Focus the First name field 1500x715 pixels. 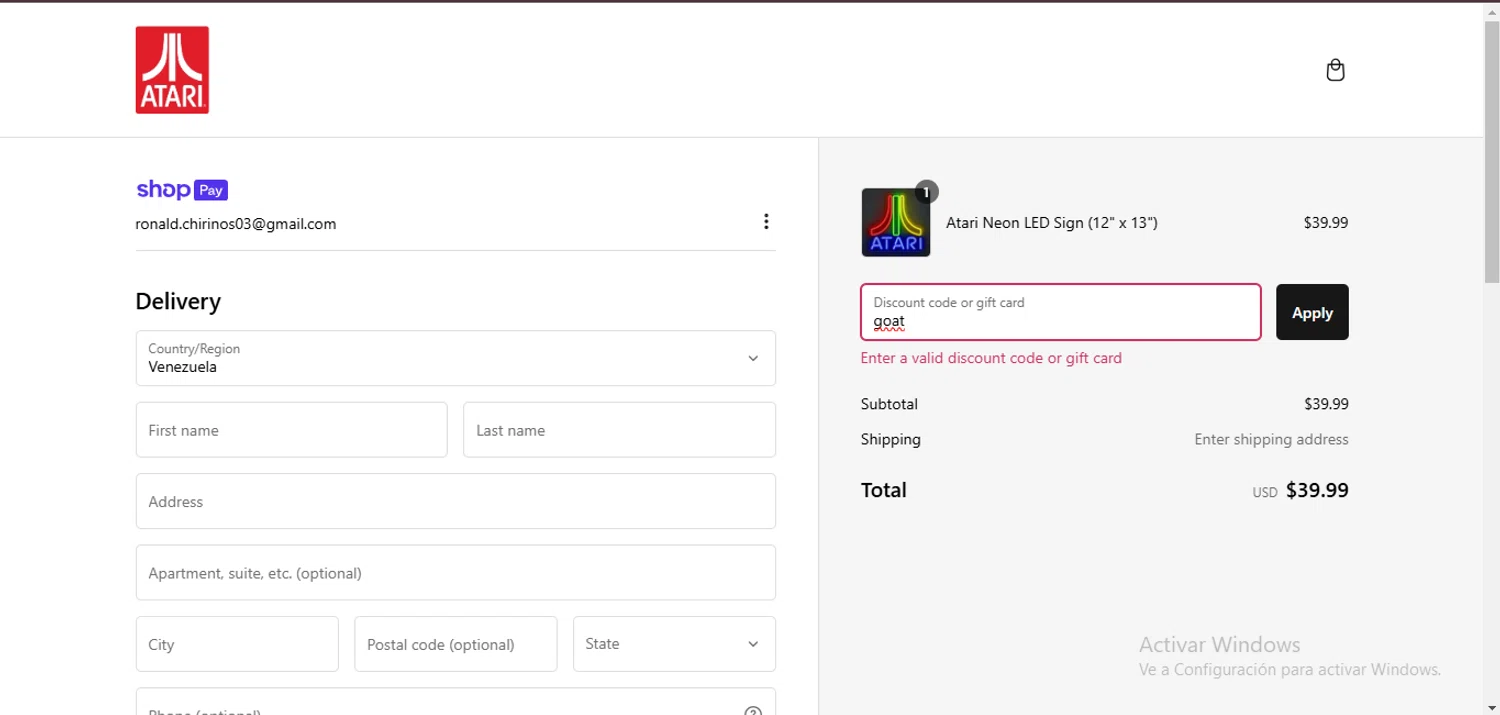coord(291,430)
